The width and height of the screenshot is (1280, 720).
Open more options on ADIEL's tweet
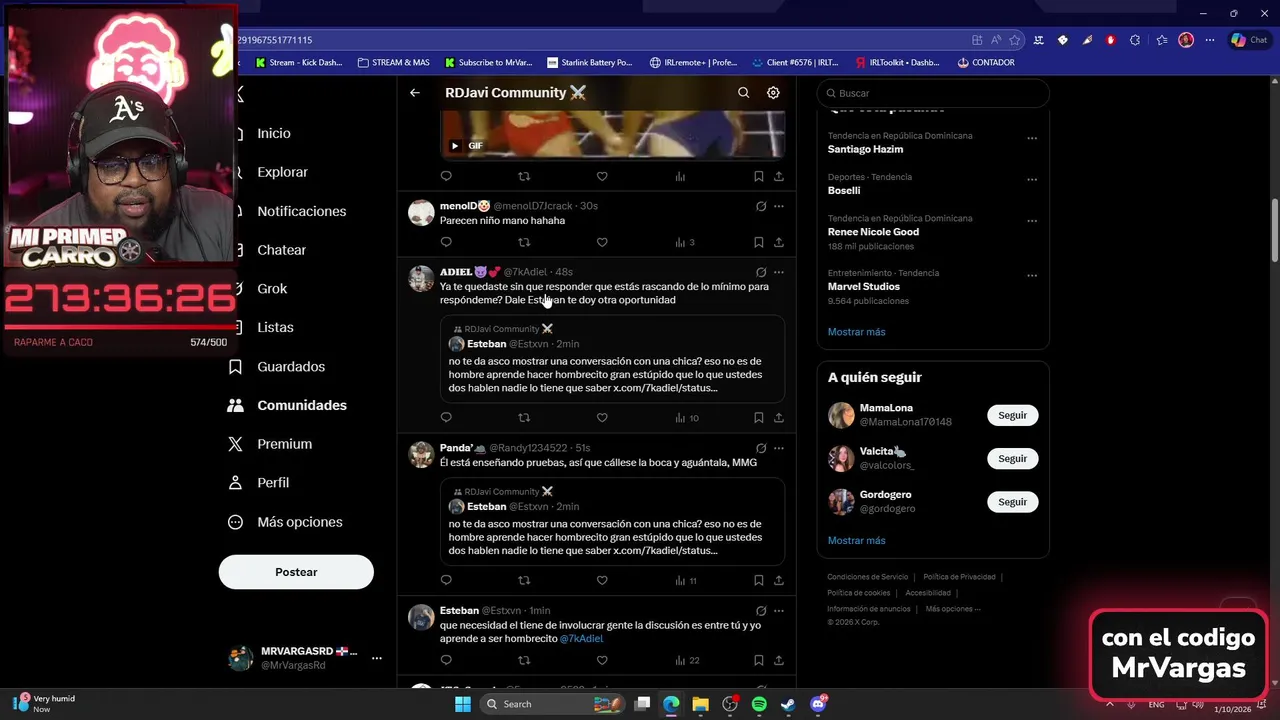779,272
